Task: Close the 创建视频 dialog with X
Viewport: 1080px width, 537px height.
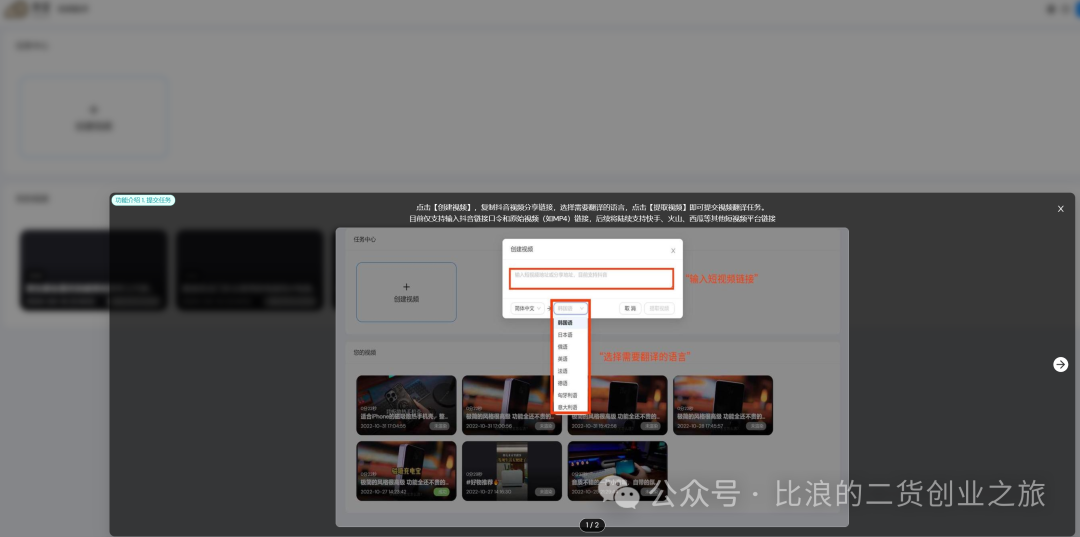Action: click(672, 251)
